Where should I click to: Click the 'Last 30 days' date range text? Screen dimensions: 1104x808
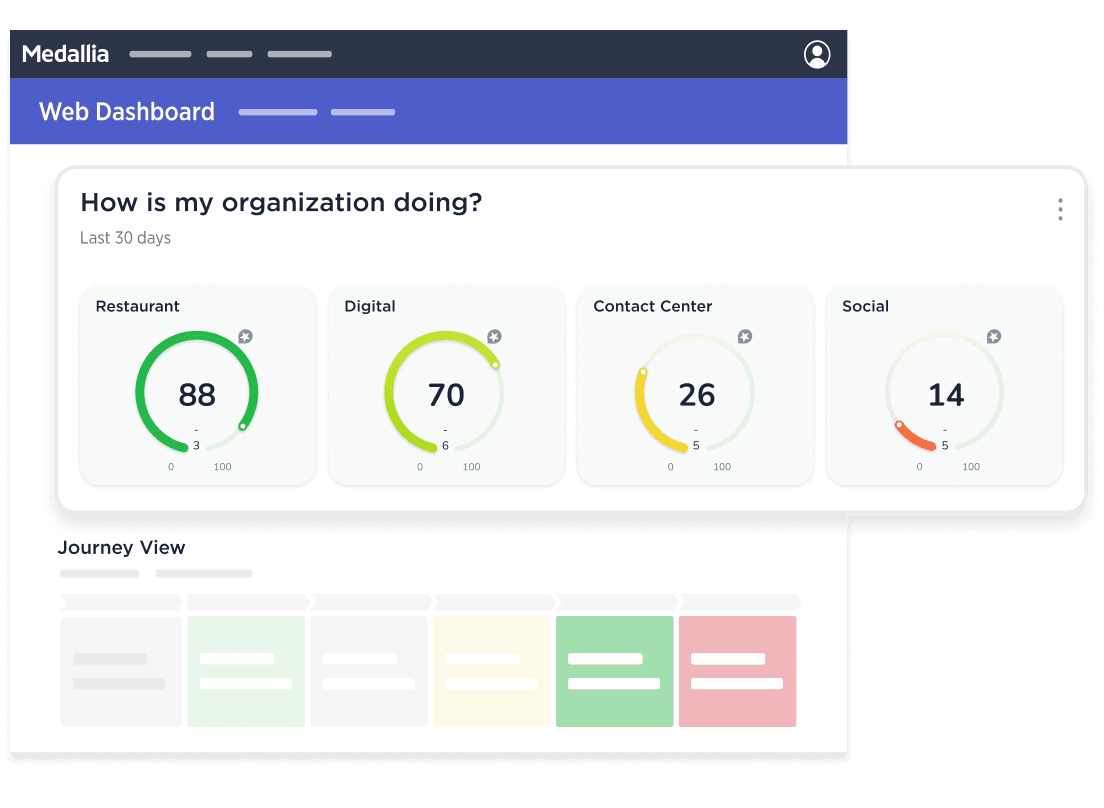pyautogui.click(x=125, y=238)
